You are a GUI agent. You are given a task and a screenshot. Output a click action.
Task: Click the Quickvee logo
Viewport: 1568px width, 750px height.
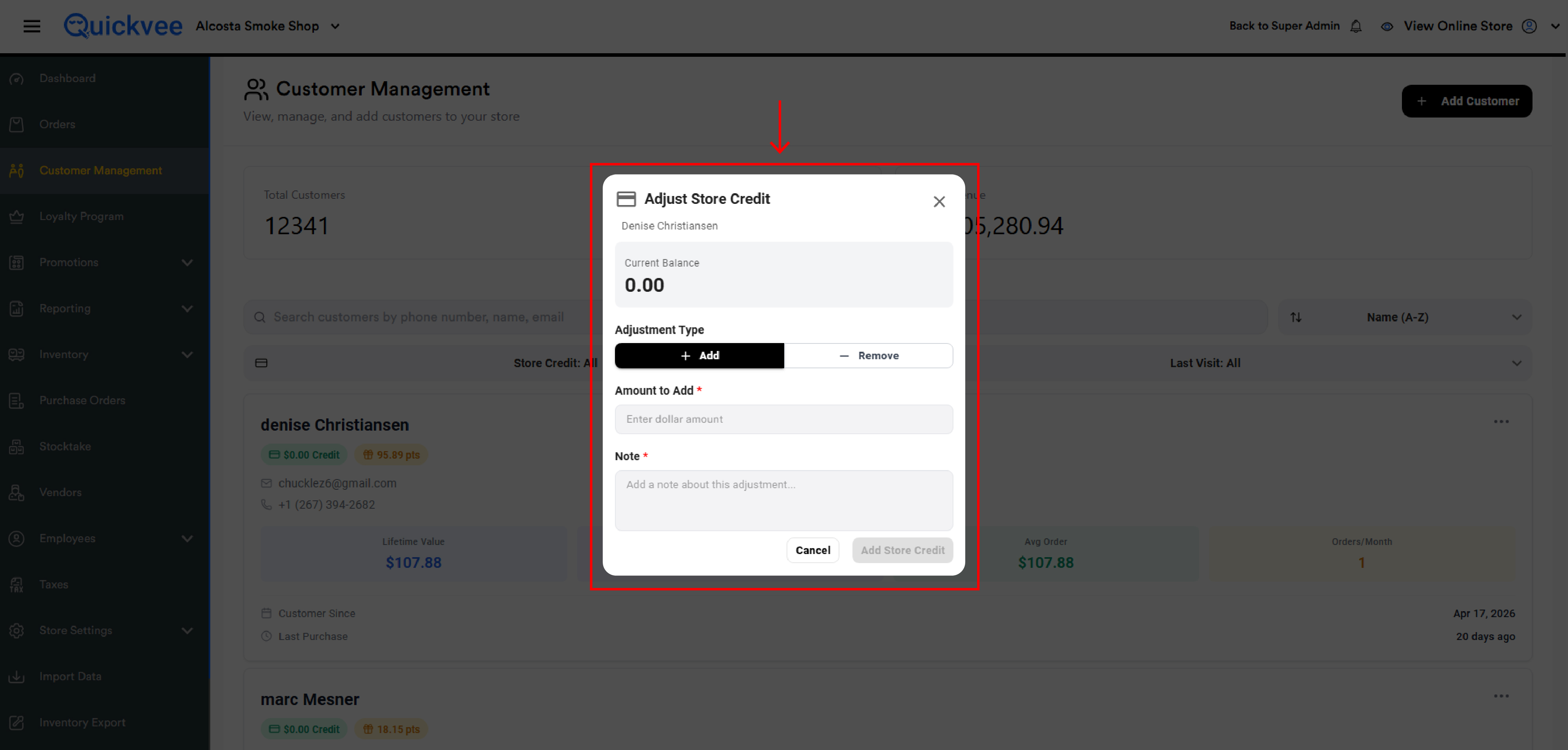pyautogui.click(x=123, y=26)
